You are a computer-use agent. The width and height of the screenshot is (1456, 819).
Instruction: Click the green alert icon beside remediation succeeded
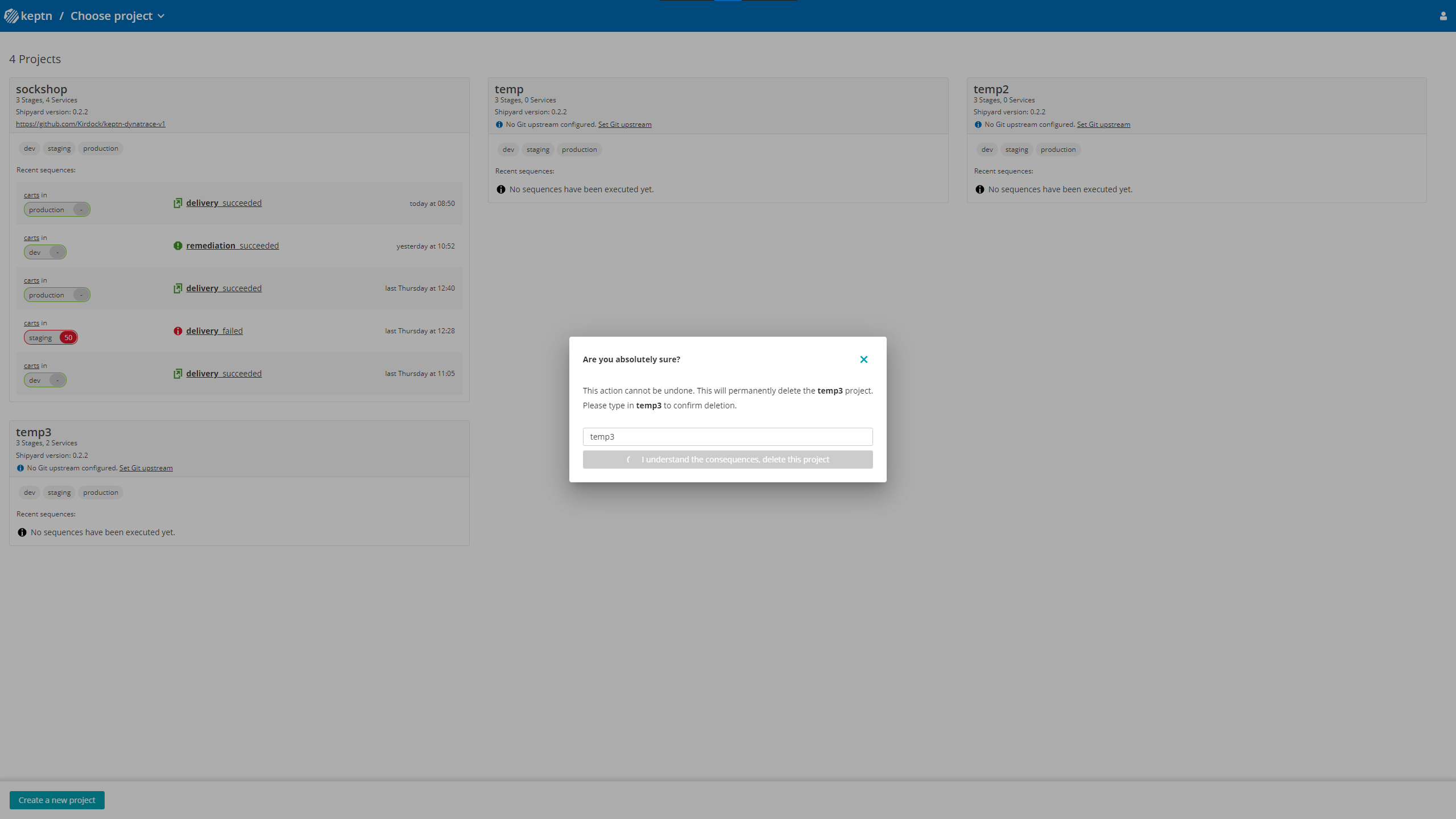[177, 246]
